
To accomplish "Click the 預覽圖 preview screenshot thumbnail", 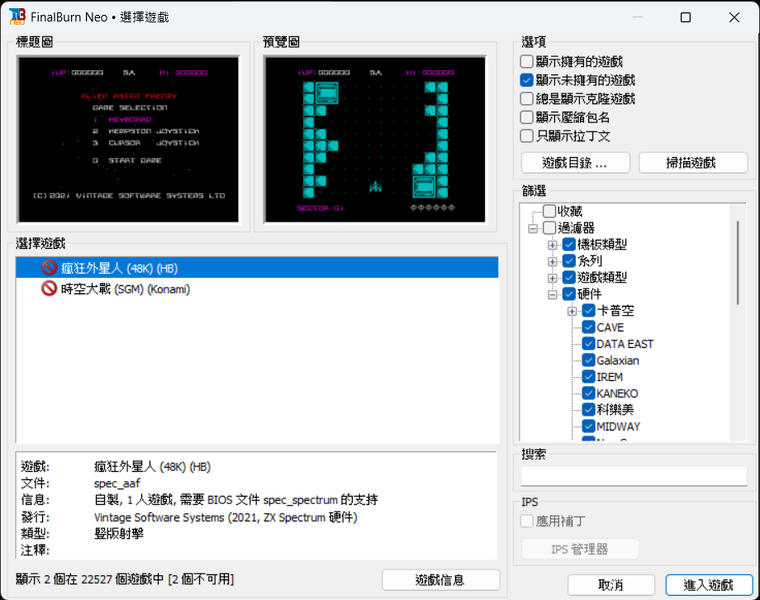I will point(375,140).
